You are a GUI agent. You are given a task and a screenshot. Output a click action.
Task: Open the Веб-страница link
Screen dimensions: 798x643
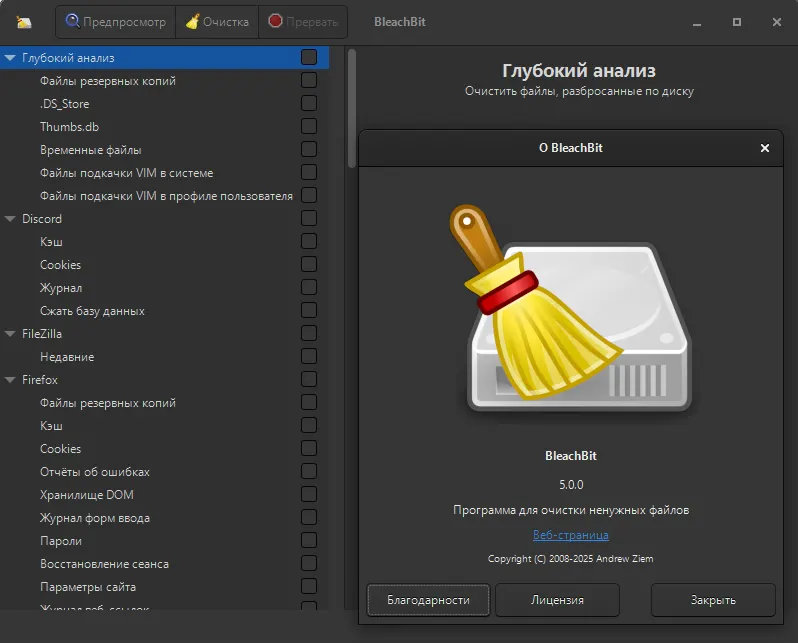tap(571, 535)
